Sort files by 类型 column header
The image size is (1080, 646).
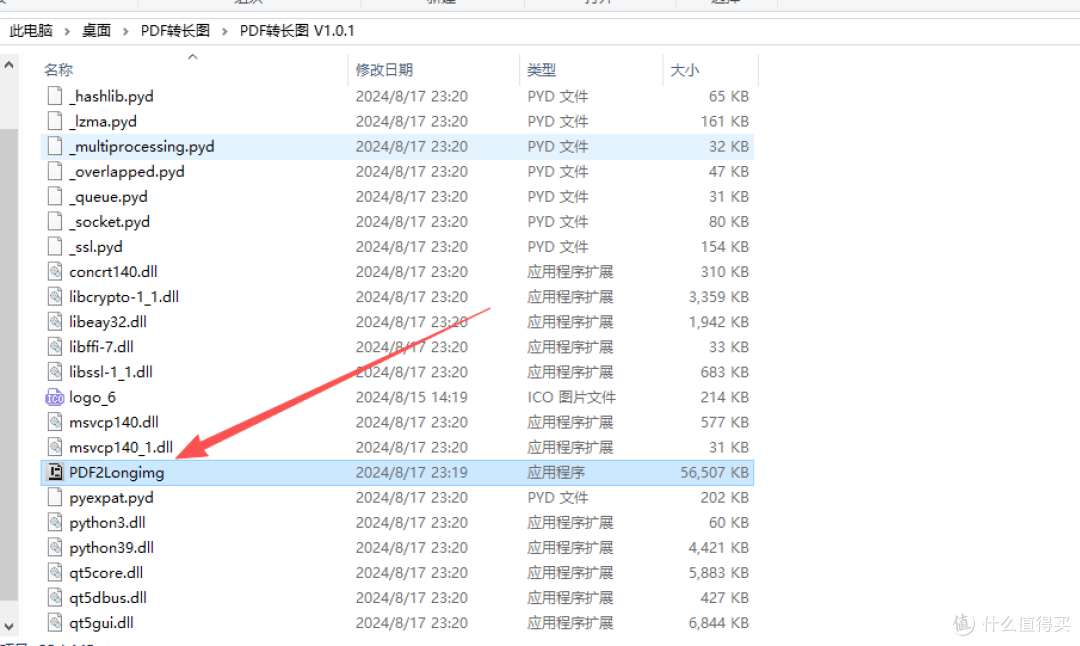tap(541, 70)
